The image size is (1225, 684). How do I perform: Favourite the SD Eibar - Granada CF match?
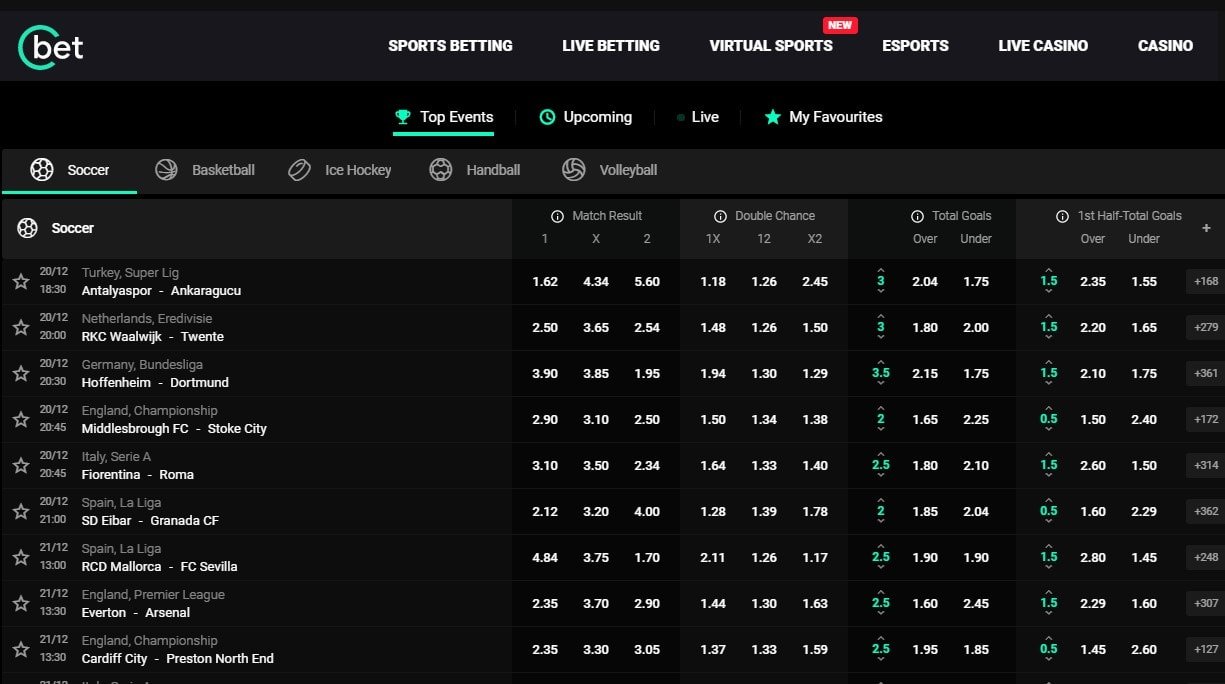(21, 512)
